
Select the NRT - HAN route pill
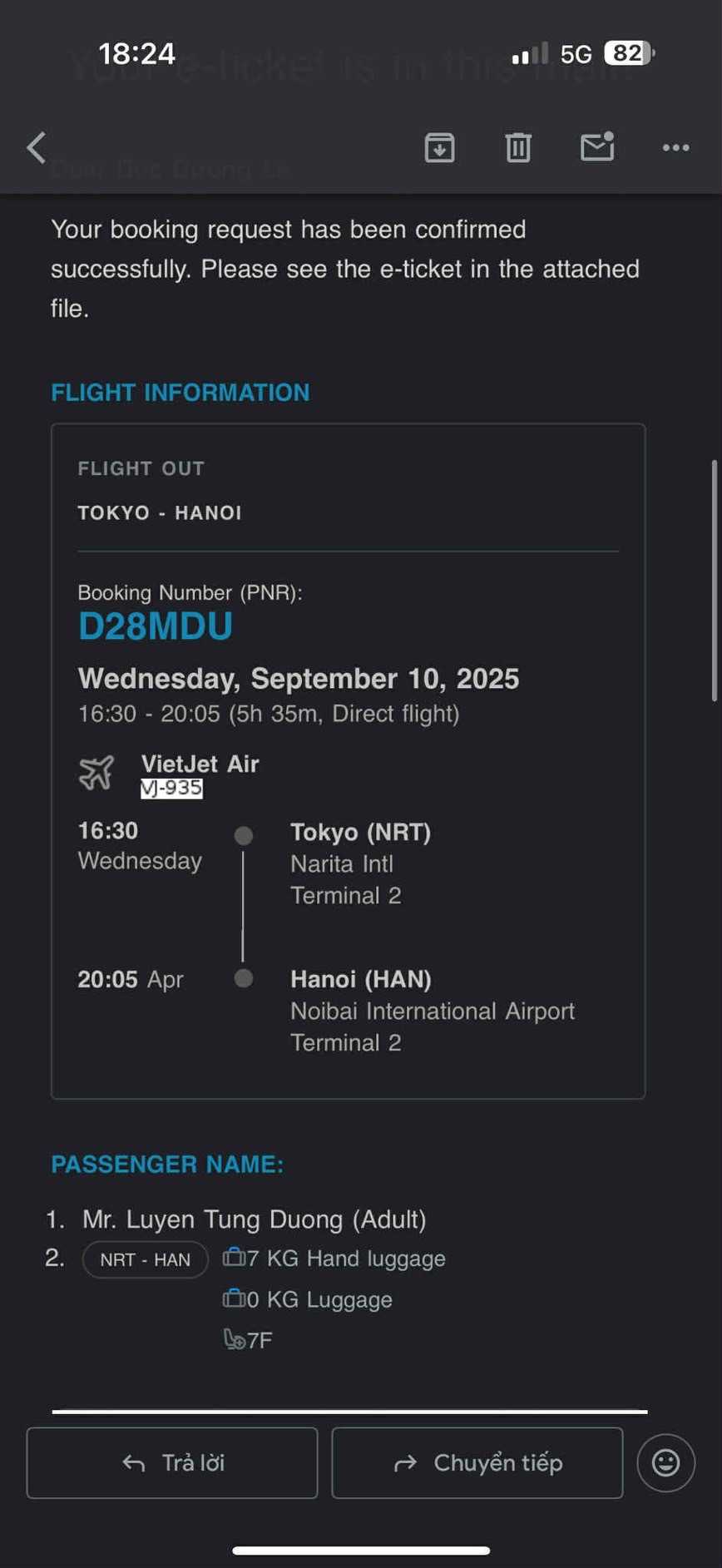tap(145, 1259)
